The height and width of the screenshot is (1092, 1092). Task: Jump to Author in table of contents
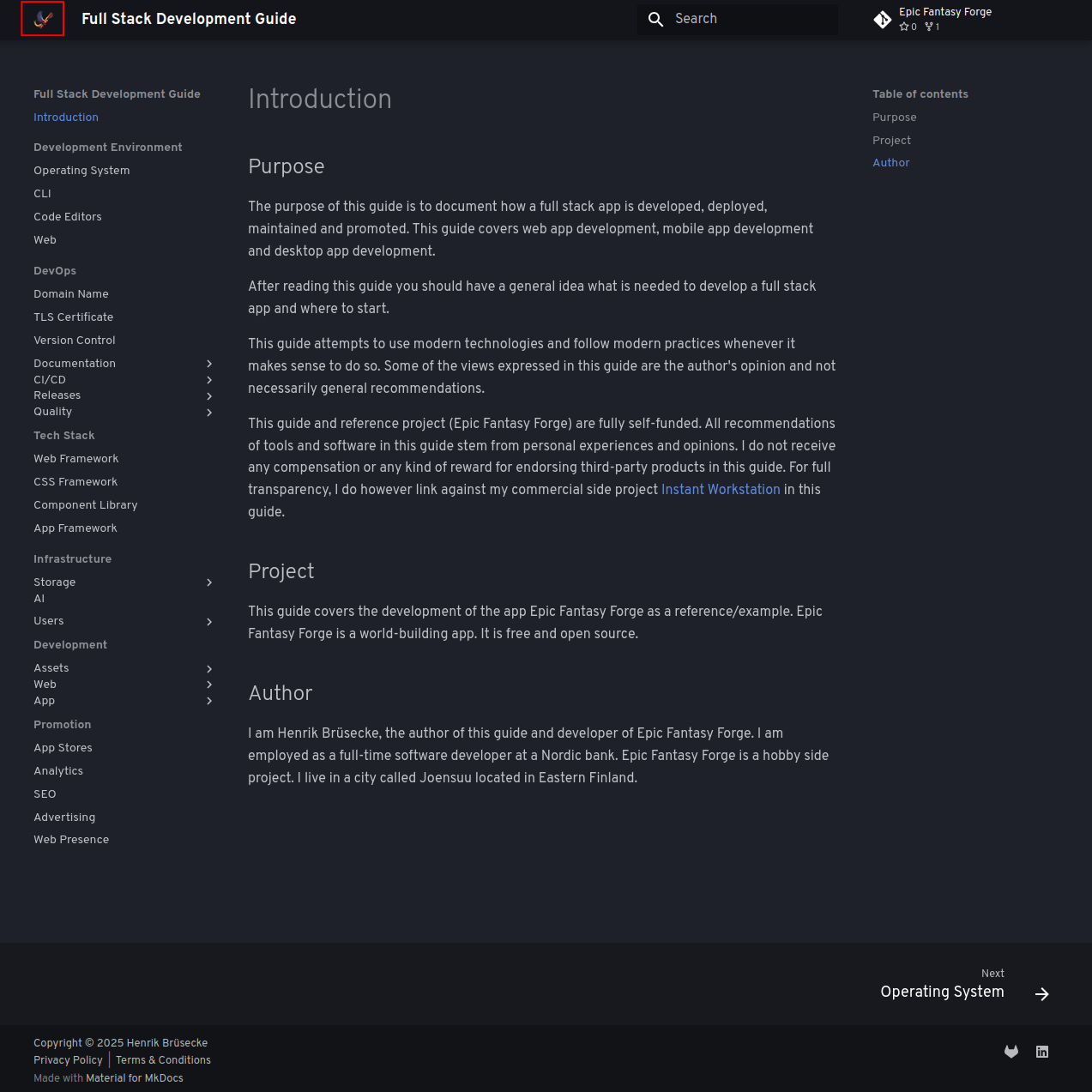pyautogui.click(x=891, y=163)
